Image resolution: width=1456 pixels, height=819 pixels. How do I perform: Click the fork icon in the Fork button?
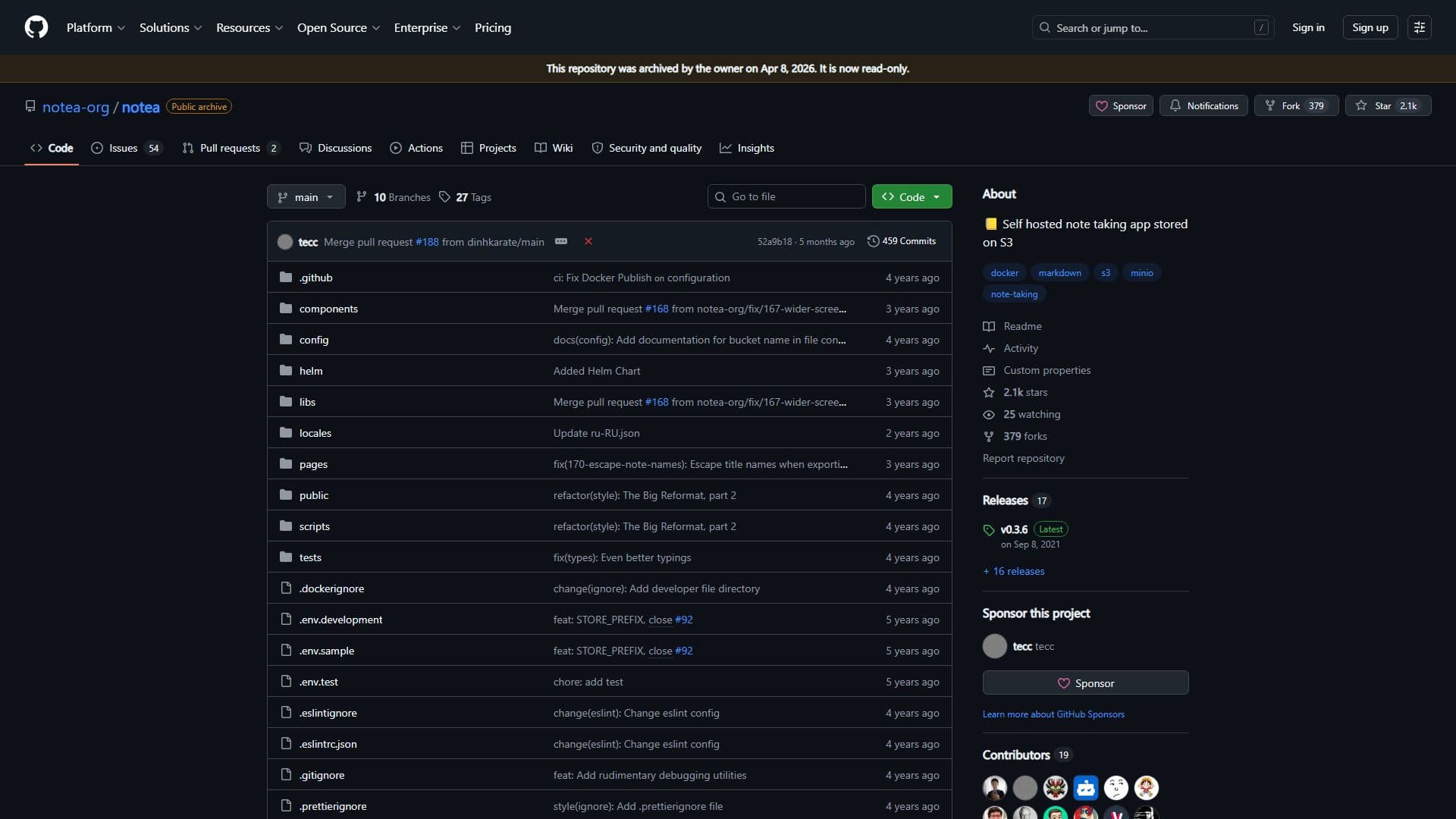tap(1270, 105)
